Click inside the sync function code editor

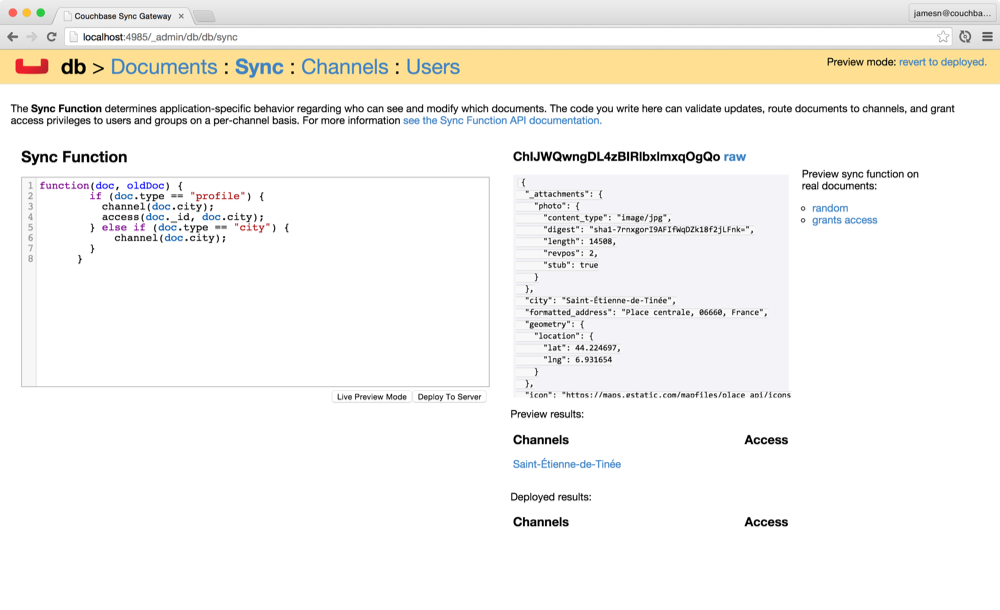pyautogui.click(x=255, y=282)
